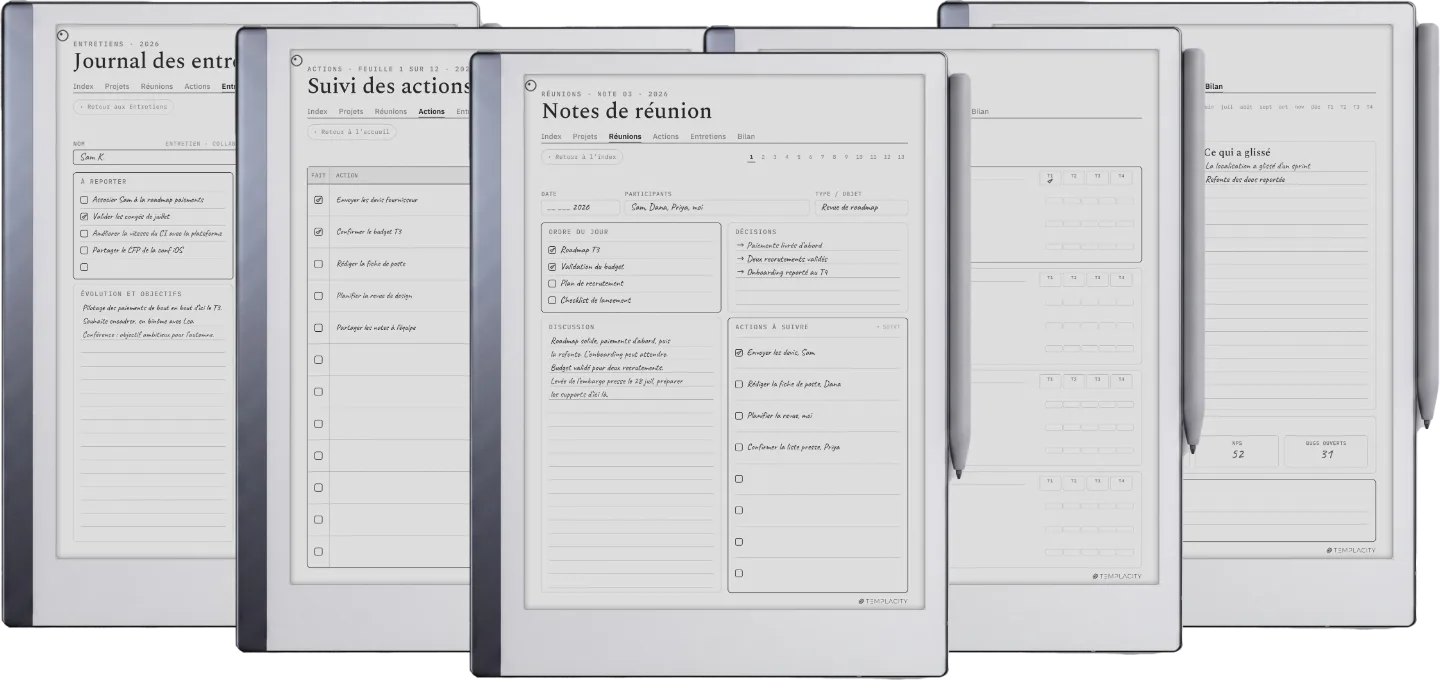
Task: Check the 'Plan de recrutement' agenda item
Action: point(552,284)
